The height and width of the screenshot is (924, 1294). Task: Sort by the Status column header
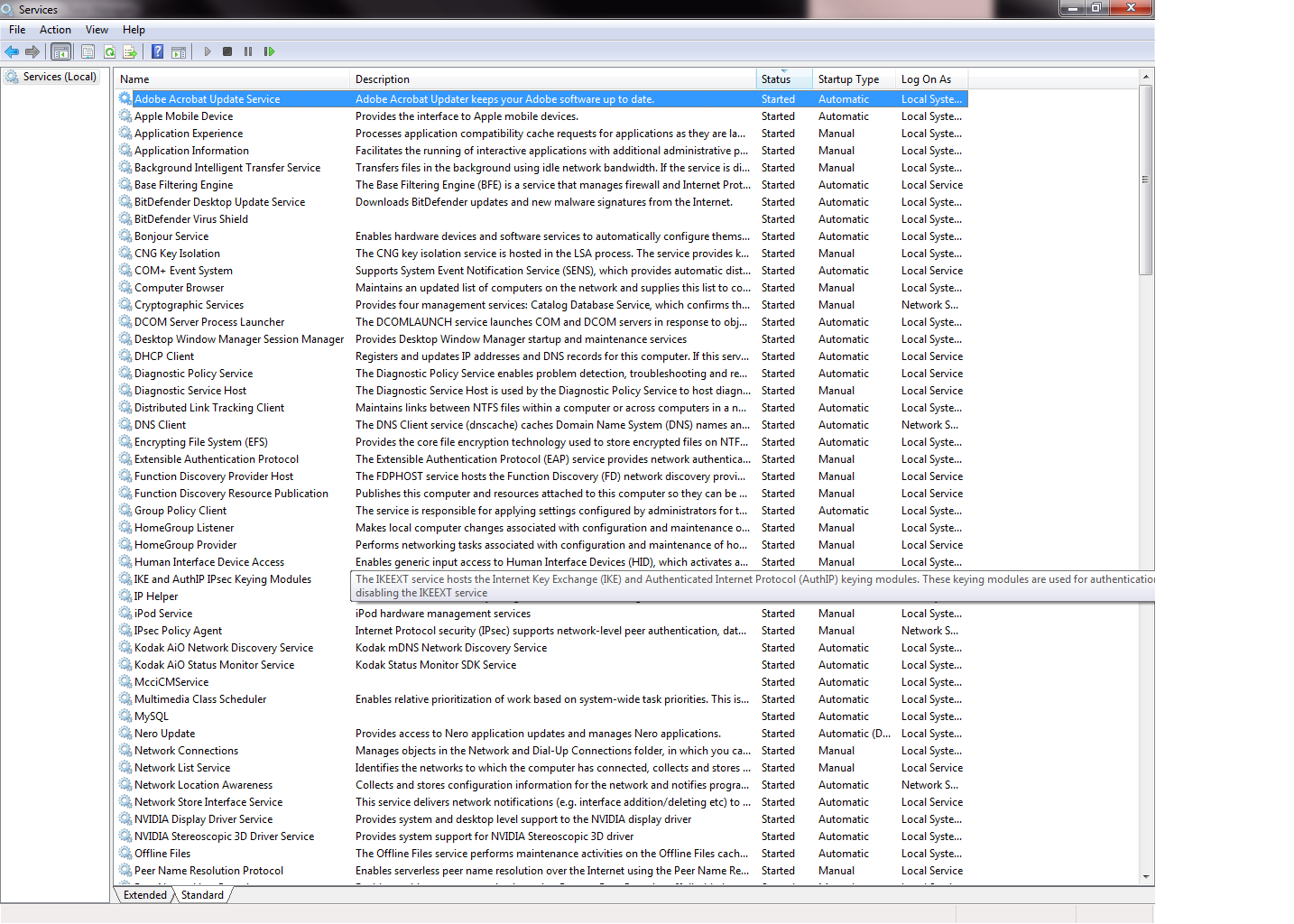click(785, 79)
